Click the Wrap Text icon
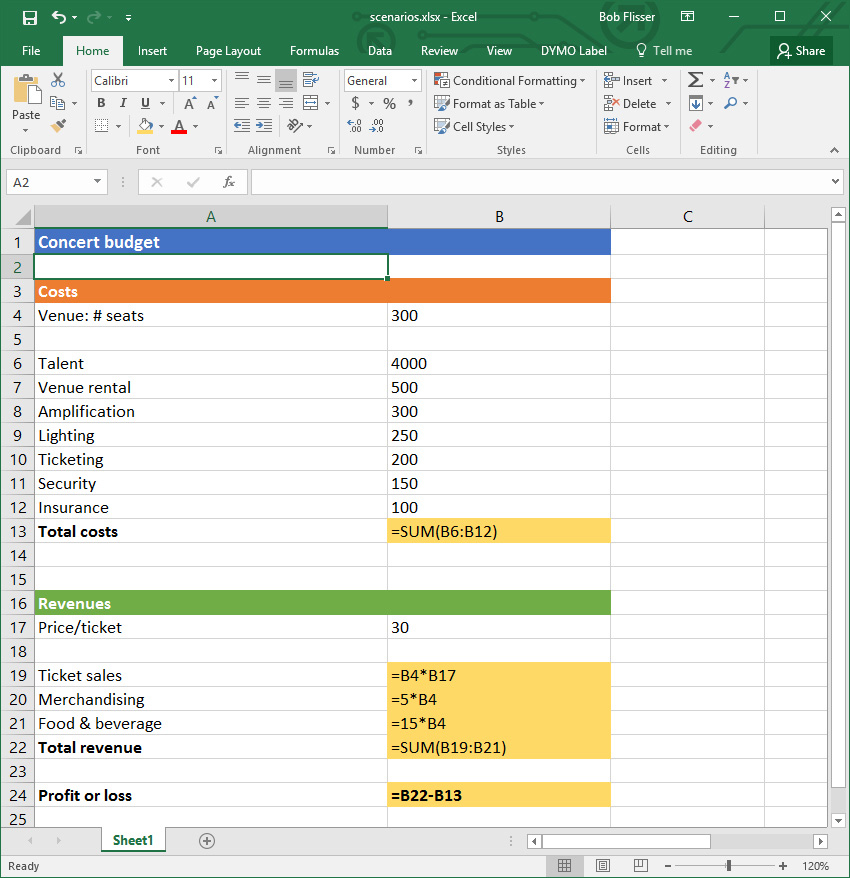850x878 pixels. (x=311, y=80)
